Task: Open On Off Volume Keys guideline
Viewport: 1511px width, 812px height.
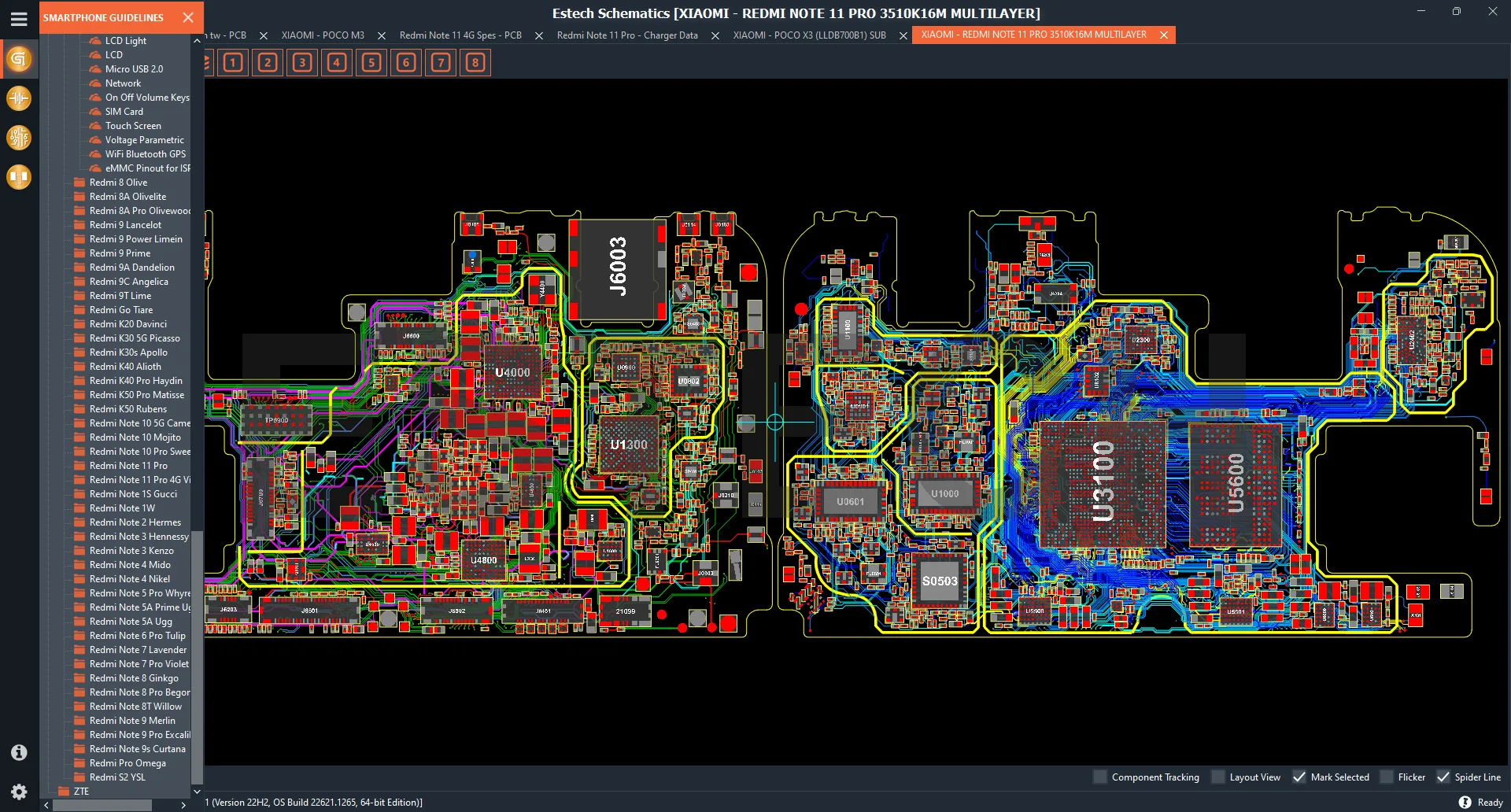Action: 147,98
